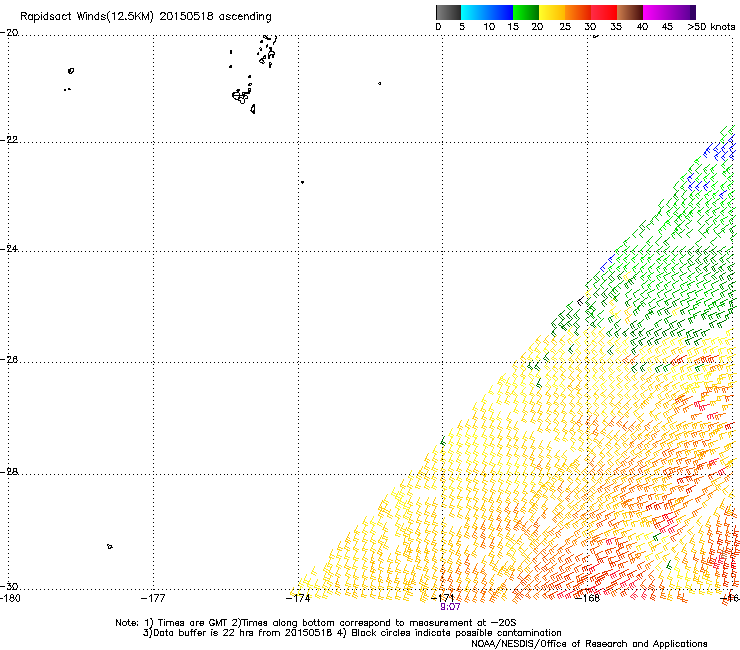Click the '-20' latitude axis label

click(x=9, y=33)
